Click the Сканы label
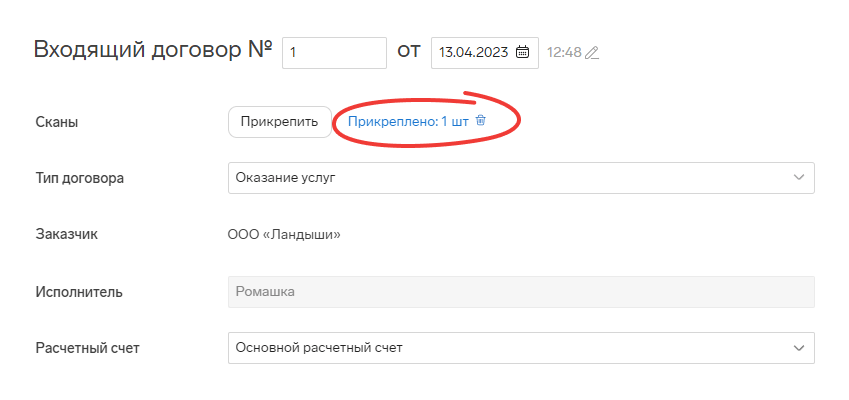Image resolution: width=849 pixels, height=400 pixels. 57,122
